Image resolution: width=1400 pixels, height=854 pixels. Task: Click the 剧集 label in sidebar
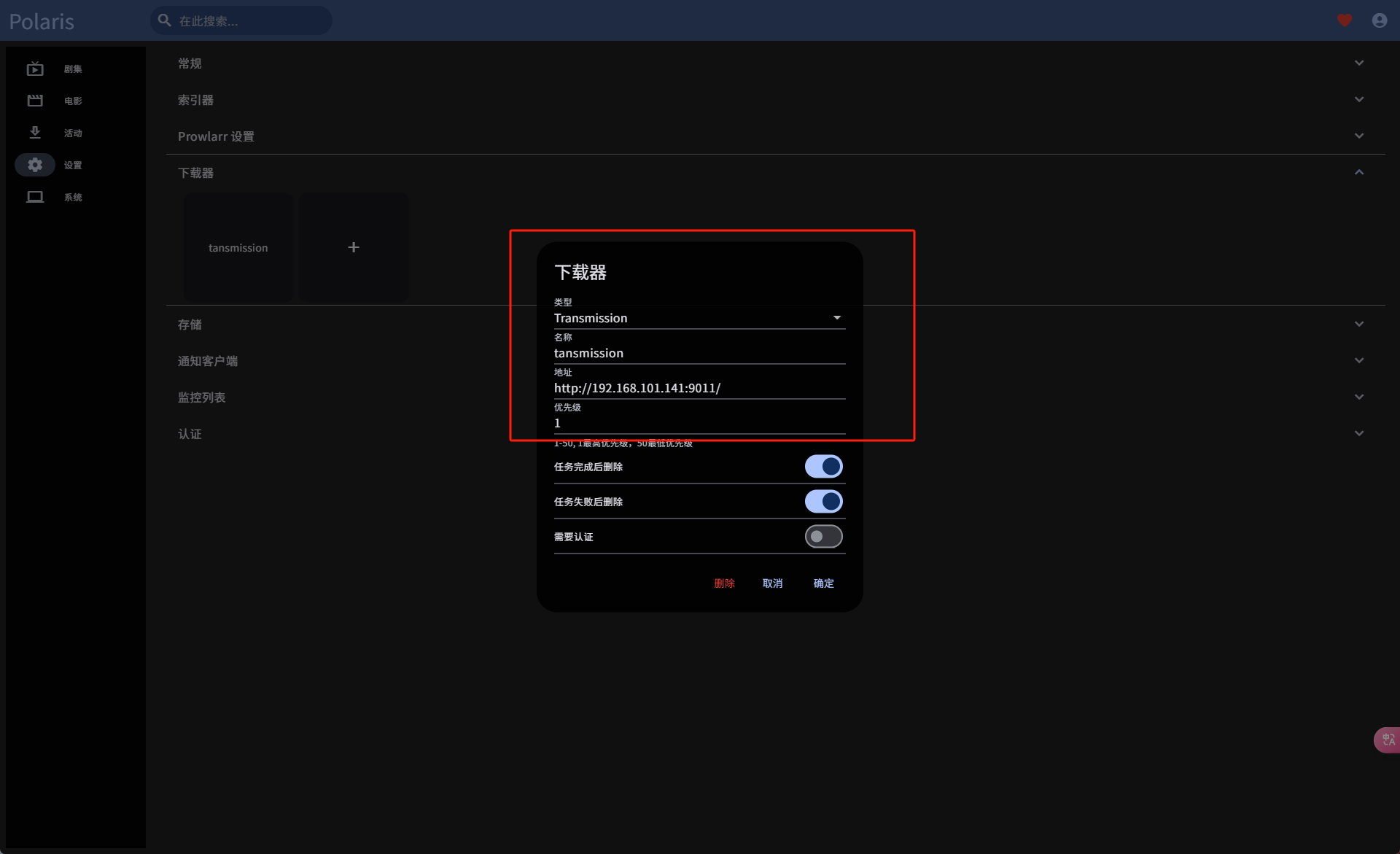click(x=73, y=69)
